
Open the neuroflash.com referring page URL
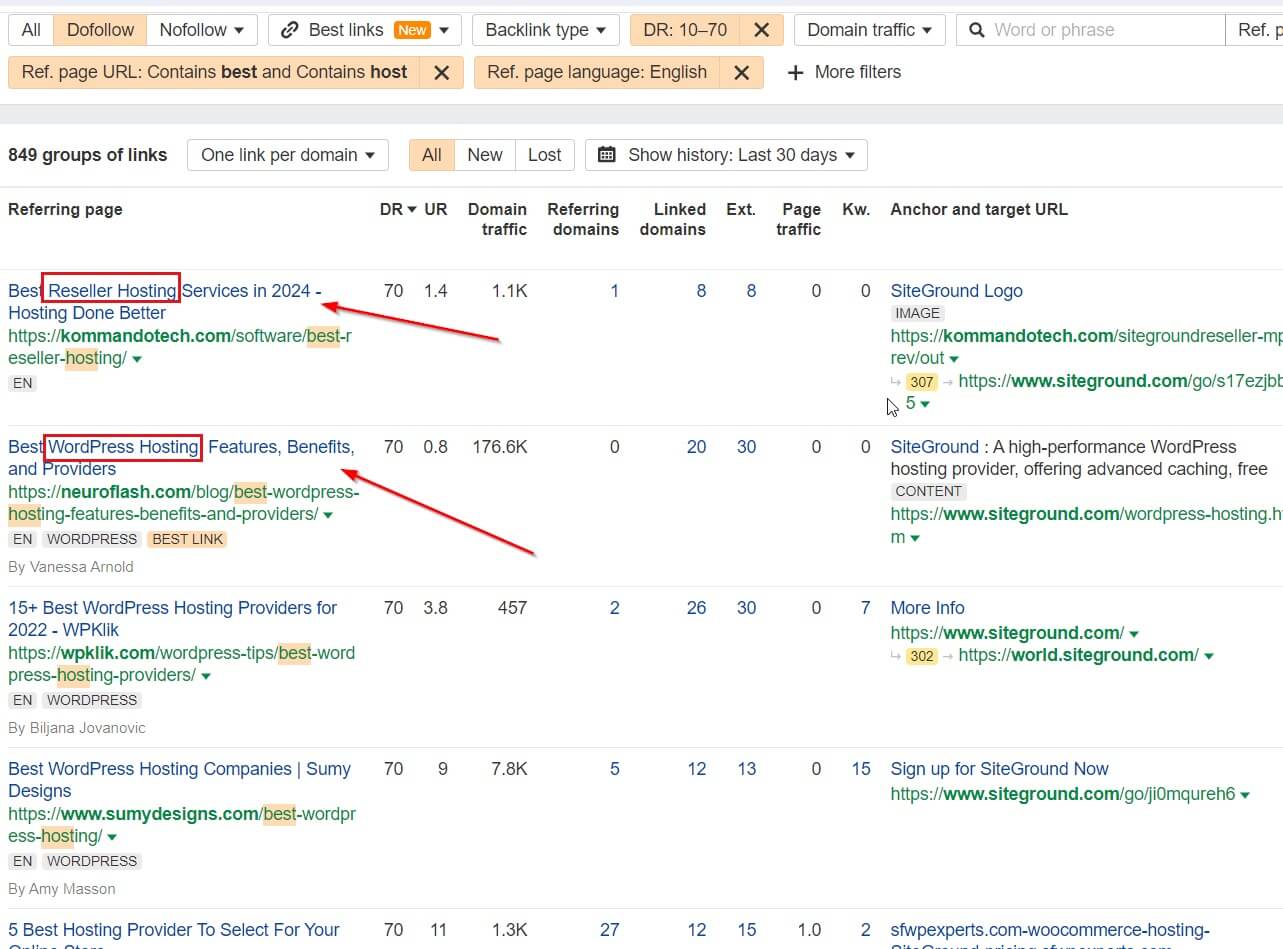tap(183, 503)
